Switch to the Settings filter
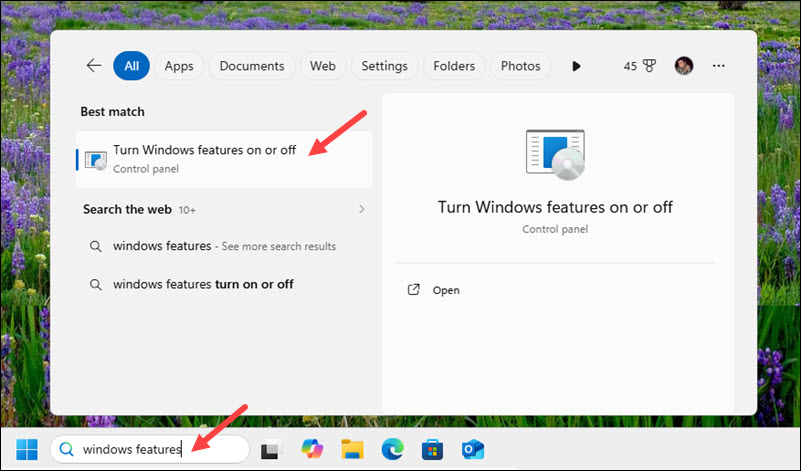 (x=385, y=66)
